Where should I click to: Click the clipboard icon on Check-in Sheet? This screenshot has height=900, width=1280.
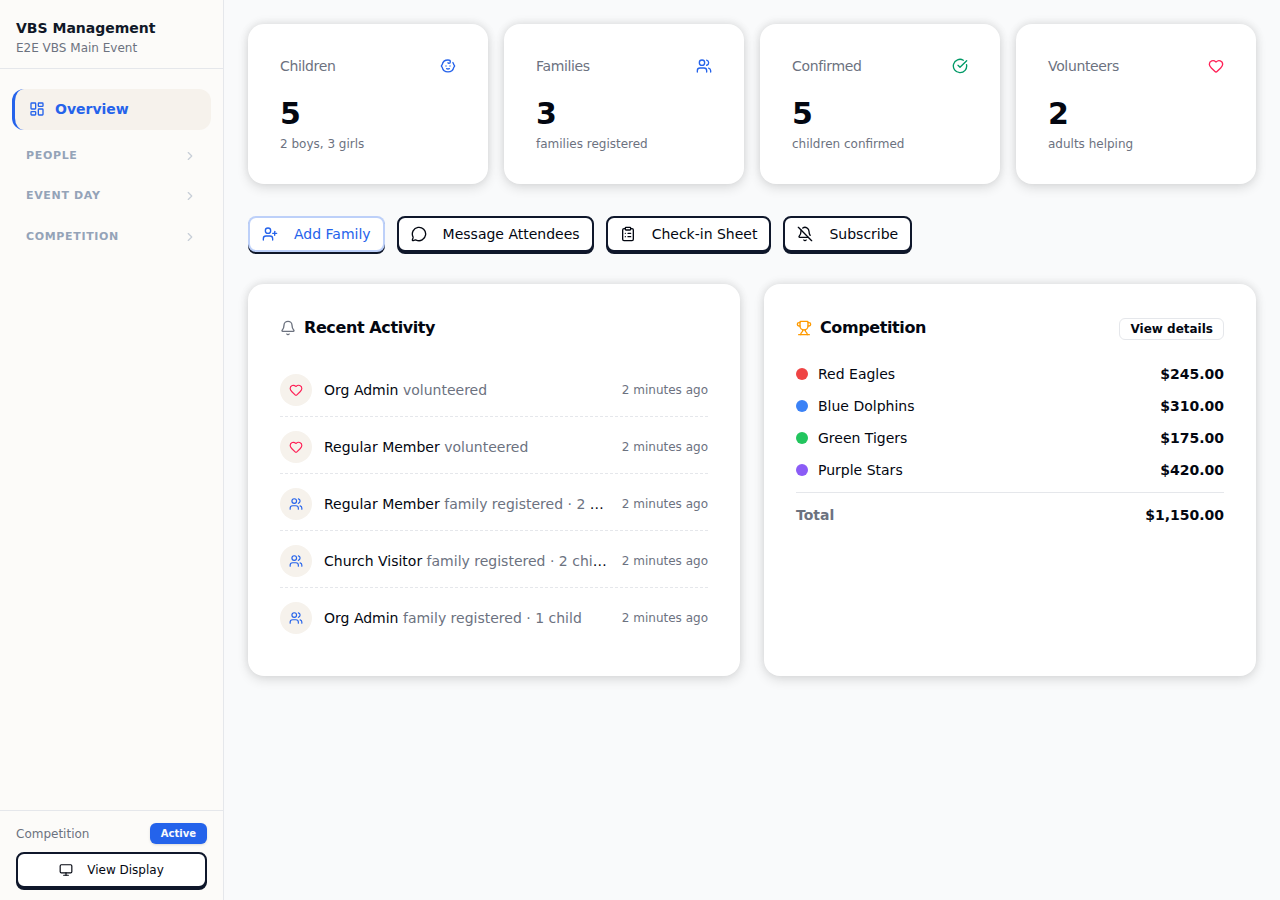(628, 234)
